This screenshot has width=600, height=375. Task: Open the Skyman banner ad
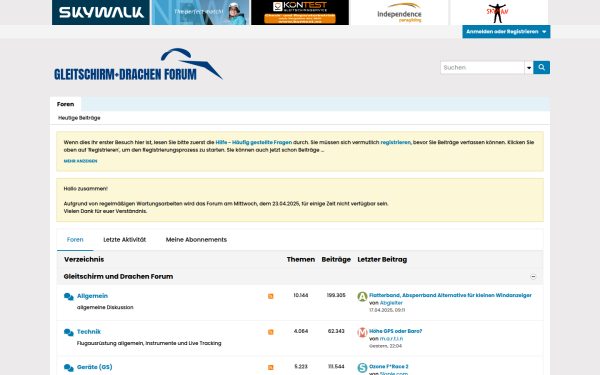coord(499,12)
